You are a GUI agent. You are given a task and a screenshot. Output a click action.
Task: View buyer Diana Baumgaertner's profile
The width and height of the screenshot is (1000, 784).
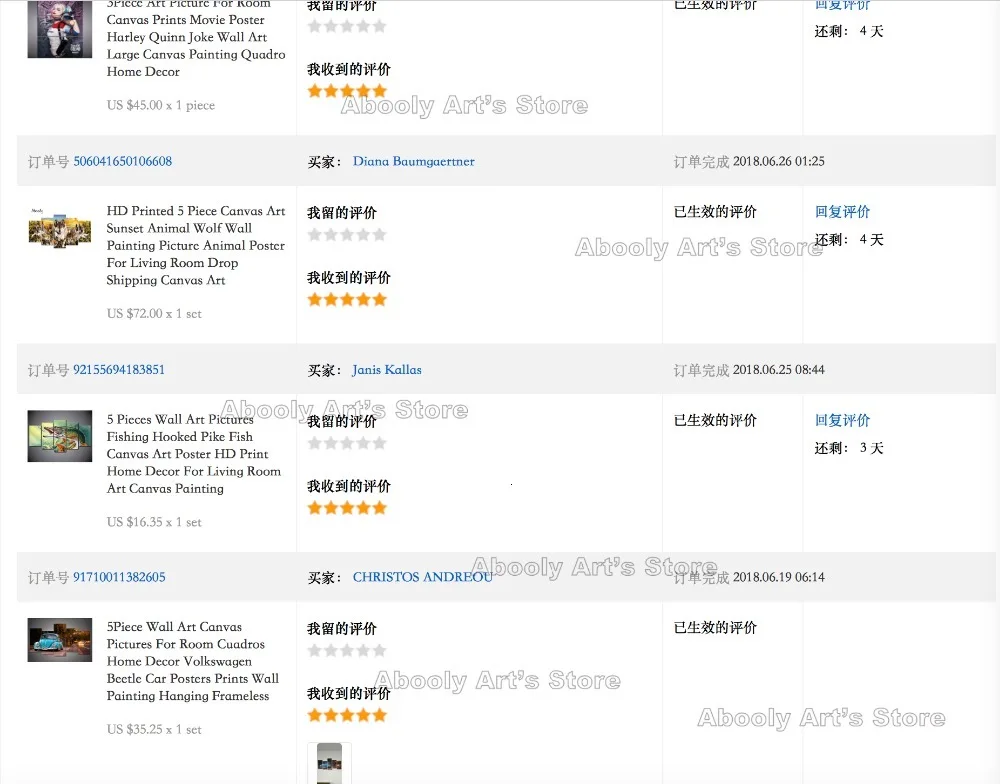pos(413,161)
